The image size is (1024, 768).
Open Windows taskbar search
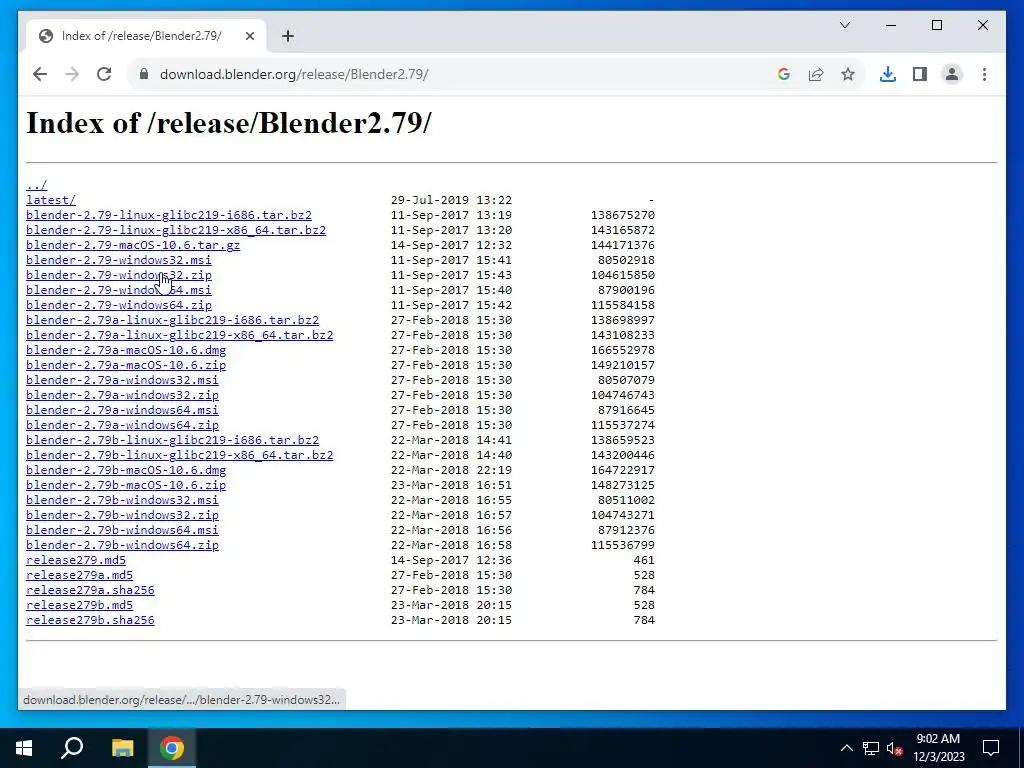pos(72,748)
